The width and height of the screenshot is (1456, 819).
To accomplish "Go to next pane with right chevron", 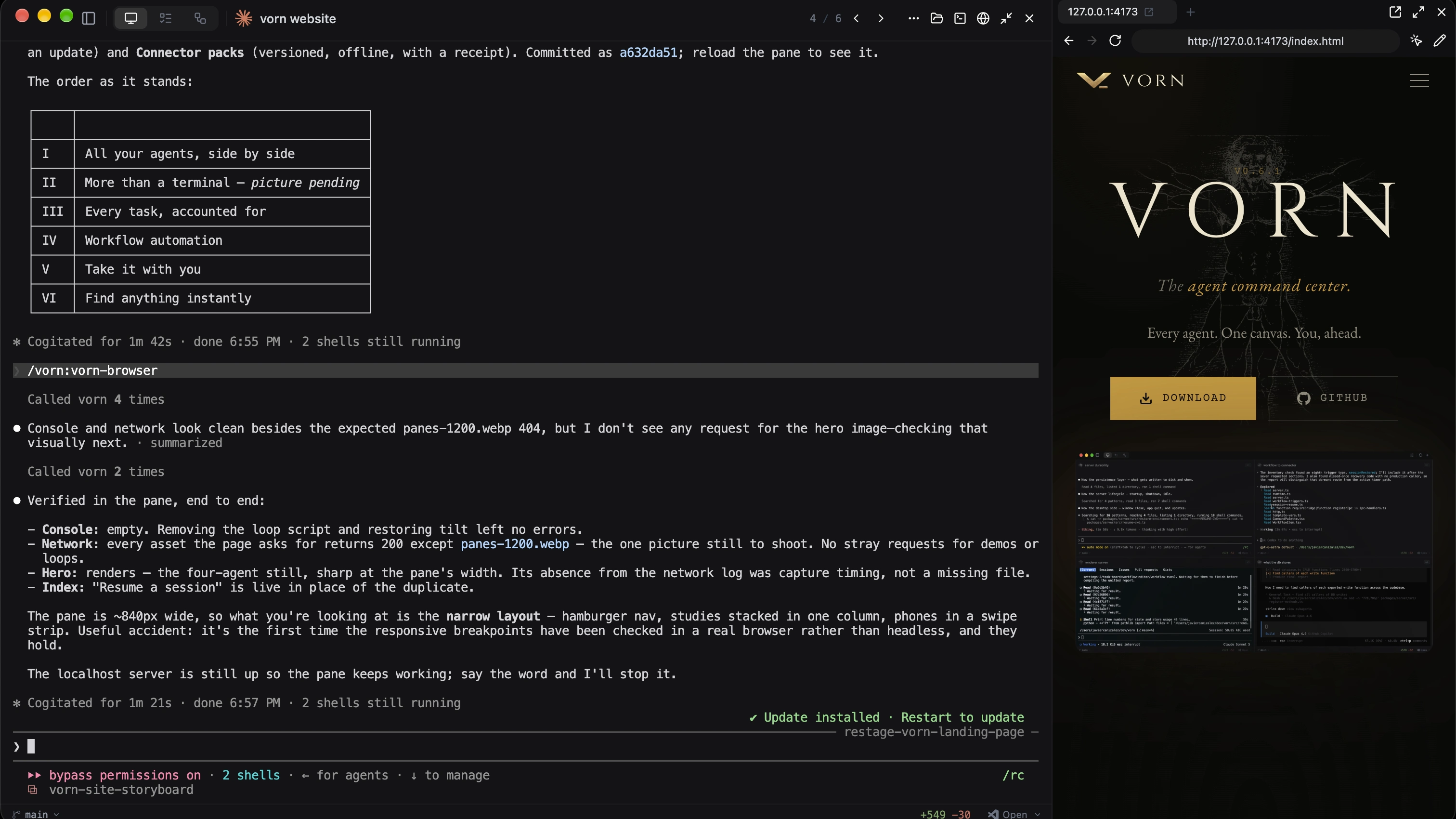I will click(881, 19).
